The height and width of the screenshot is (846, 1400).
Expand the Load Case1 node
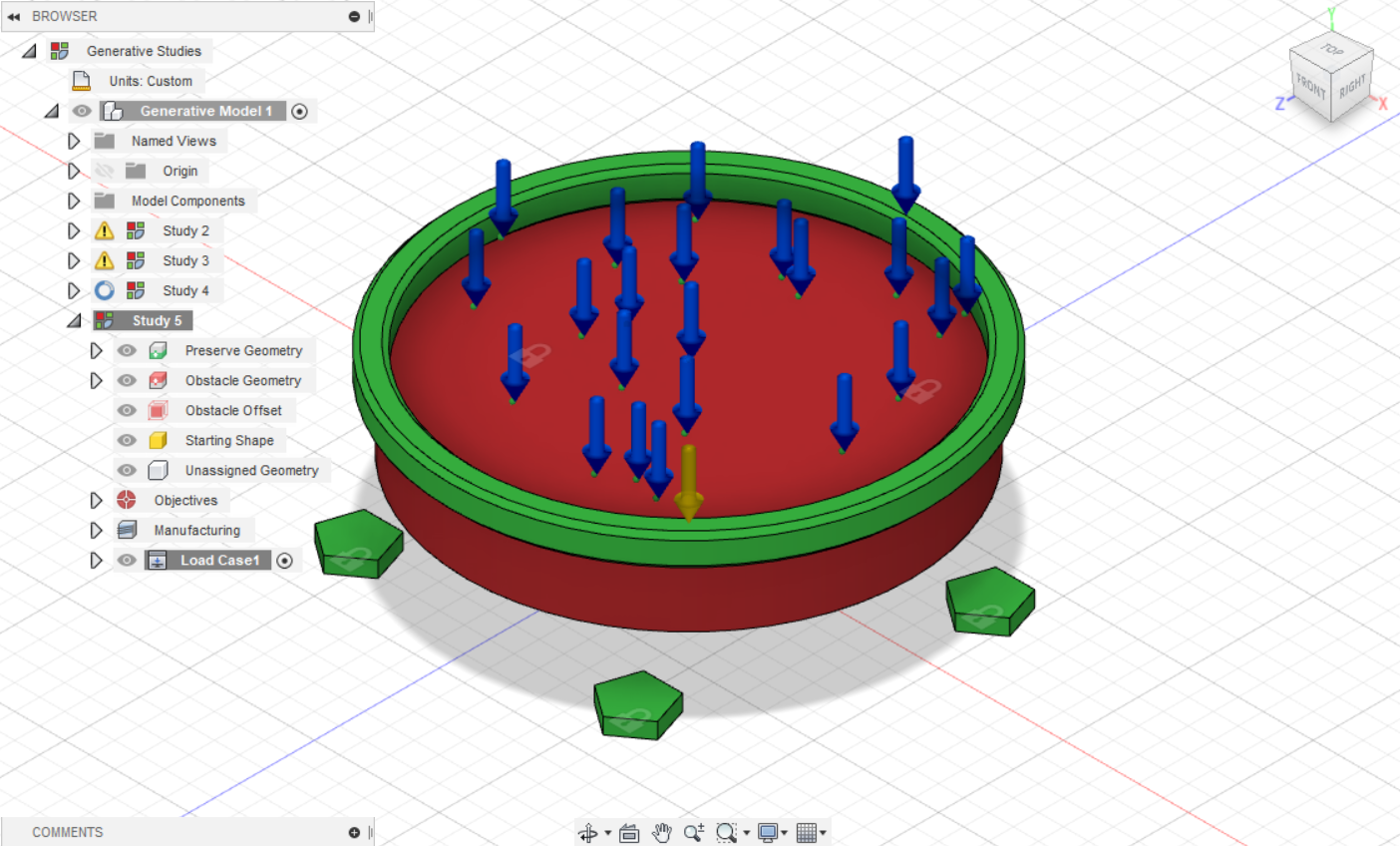96,560
